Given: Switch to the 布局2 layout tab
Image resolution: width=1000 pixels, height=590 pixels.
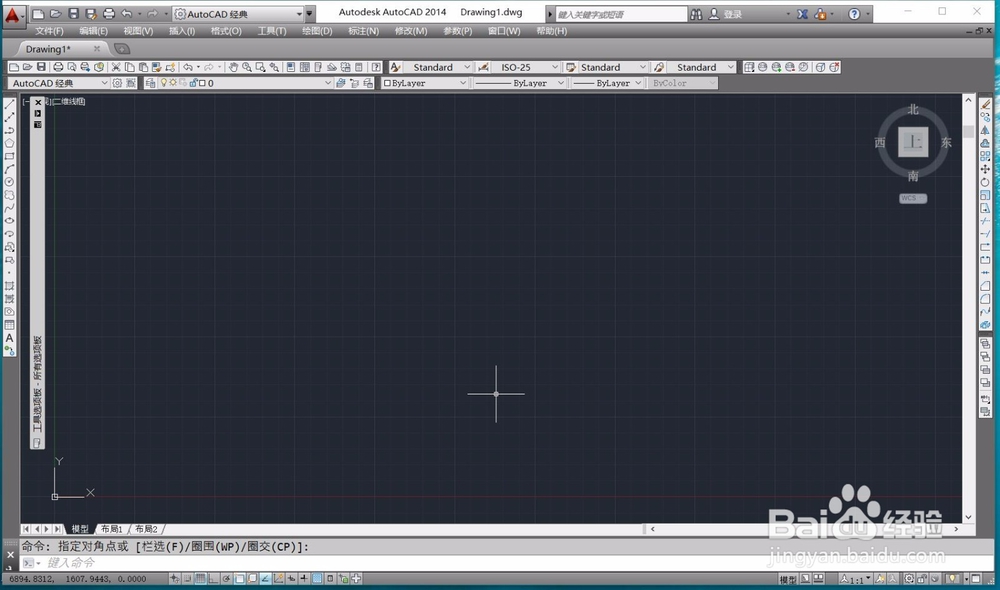Looking at the screenshot, I should click(x=146, y=529).
